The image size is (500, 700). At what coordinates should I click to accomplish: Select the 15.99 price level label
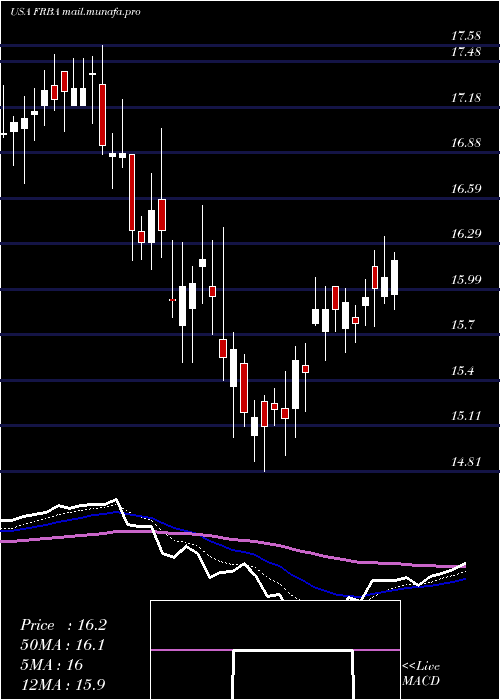point(466,280)
